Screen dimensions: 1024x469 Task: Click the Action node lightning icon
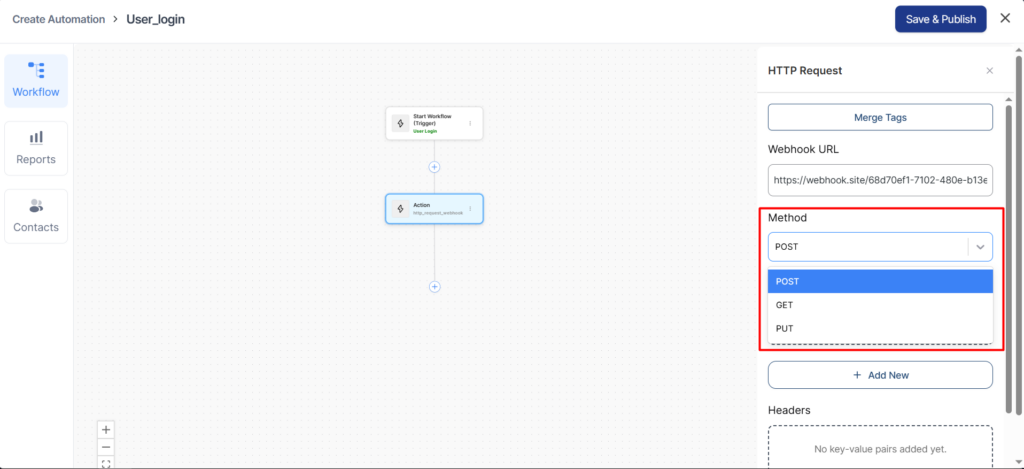pyautogui.click(x=400, y=209)
